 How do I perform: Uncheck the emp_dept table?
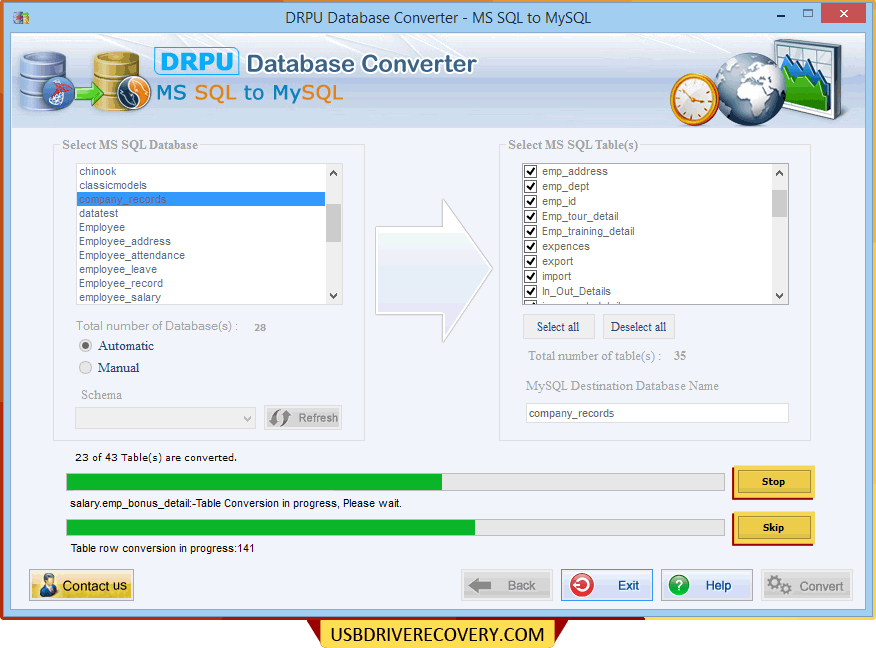[x=531, y=186]
